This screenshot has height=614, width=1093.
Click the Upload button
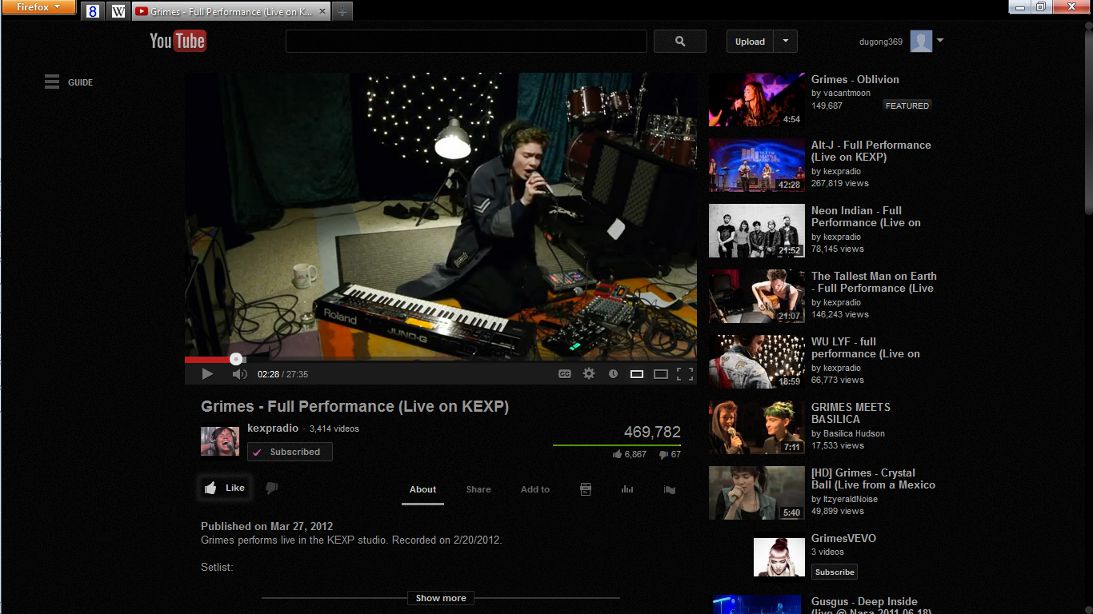(750, 41)
